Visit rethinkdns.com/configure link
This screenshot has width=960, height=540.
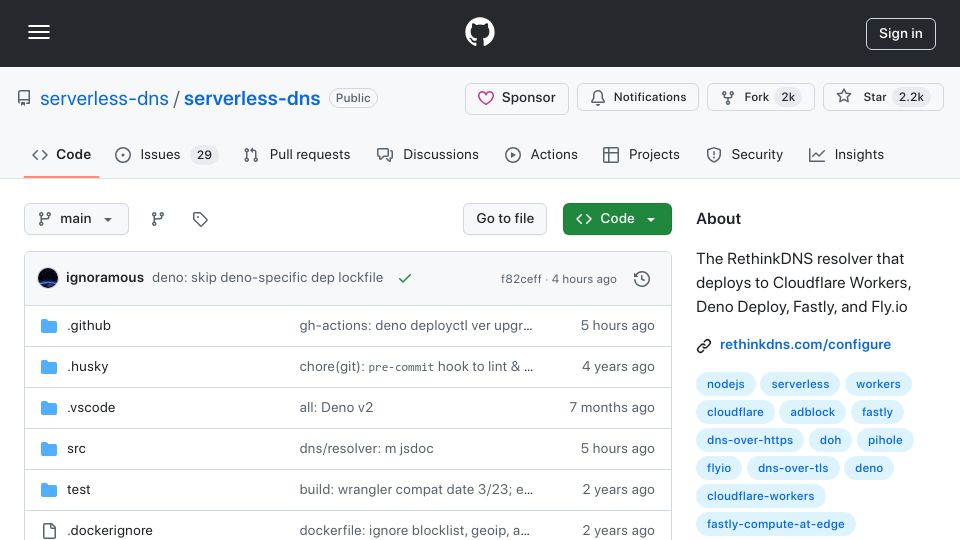805,345
